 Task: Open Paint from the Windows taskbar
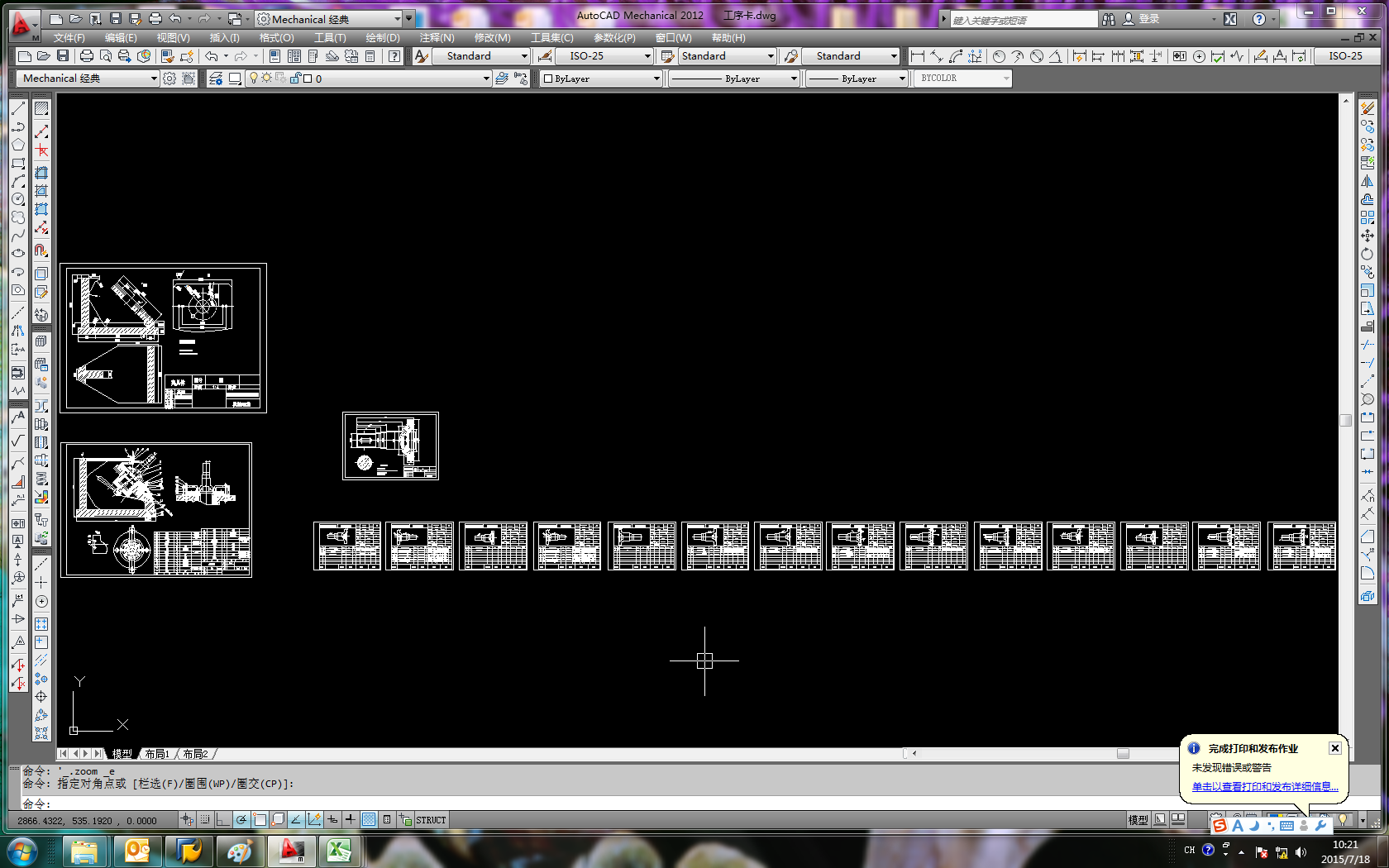click(240, 851)
